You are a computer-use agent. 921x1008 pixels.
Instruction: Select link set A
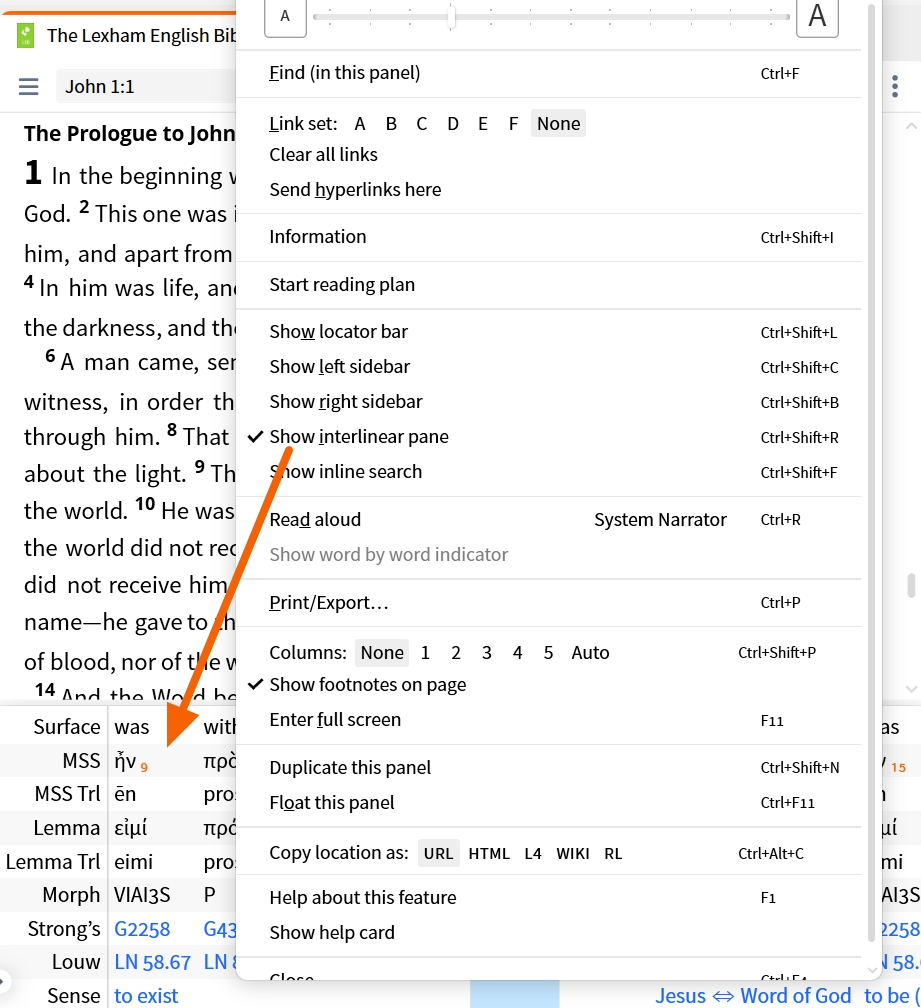(x=360, y=123)
